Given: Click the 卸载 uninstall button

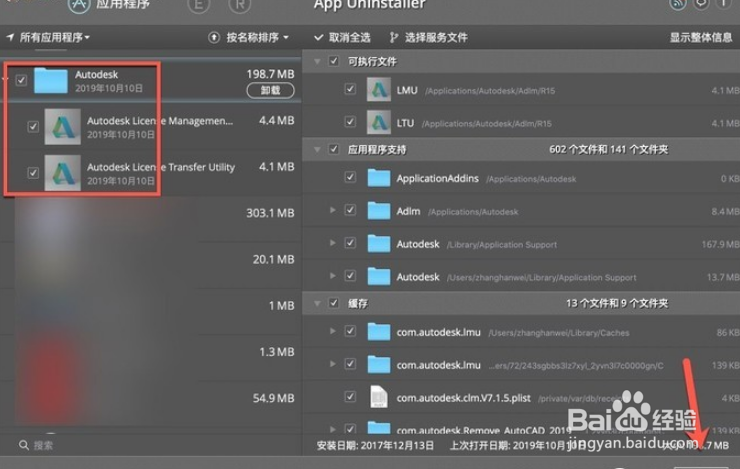Looking at the screenshot, I should tap(270, 90).
